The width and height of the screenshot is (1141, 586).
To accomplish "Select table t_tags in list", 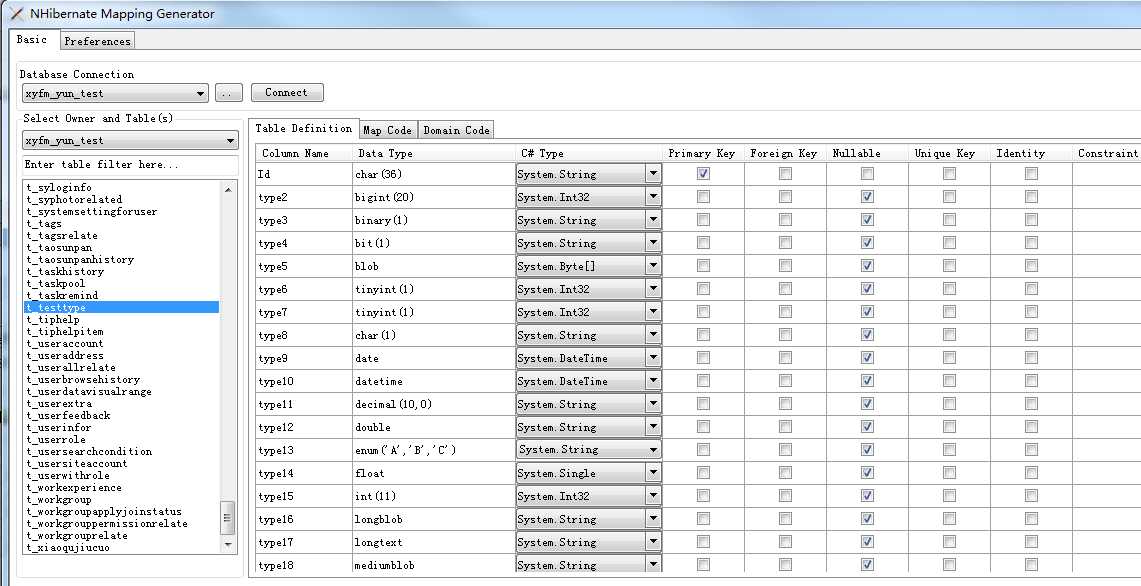I will [x=44, y=223].
